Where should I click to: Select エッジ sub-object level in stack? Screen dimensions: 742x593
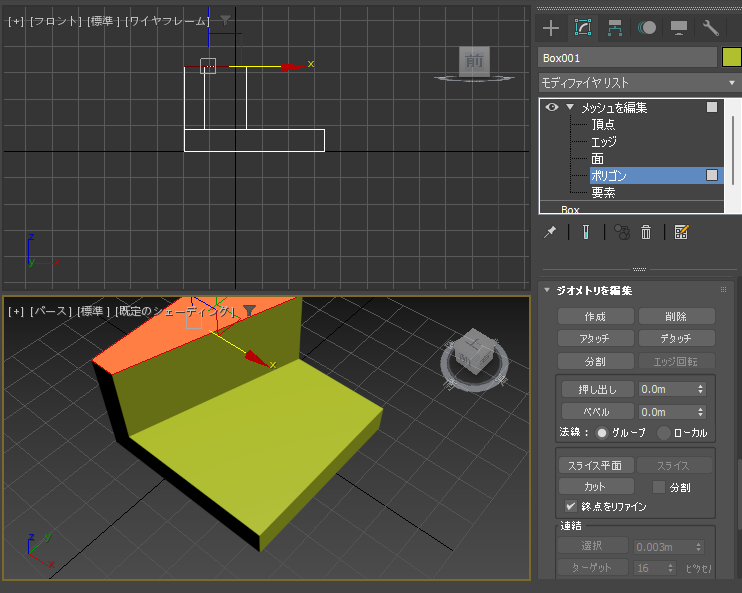[x=604, y=142]
